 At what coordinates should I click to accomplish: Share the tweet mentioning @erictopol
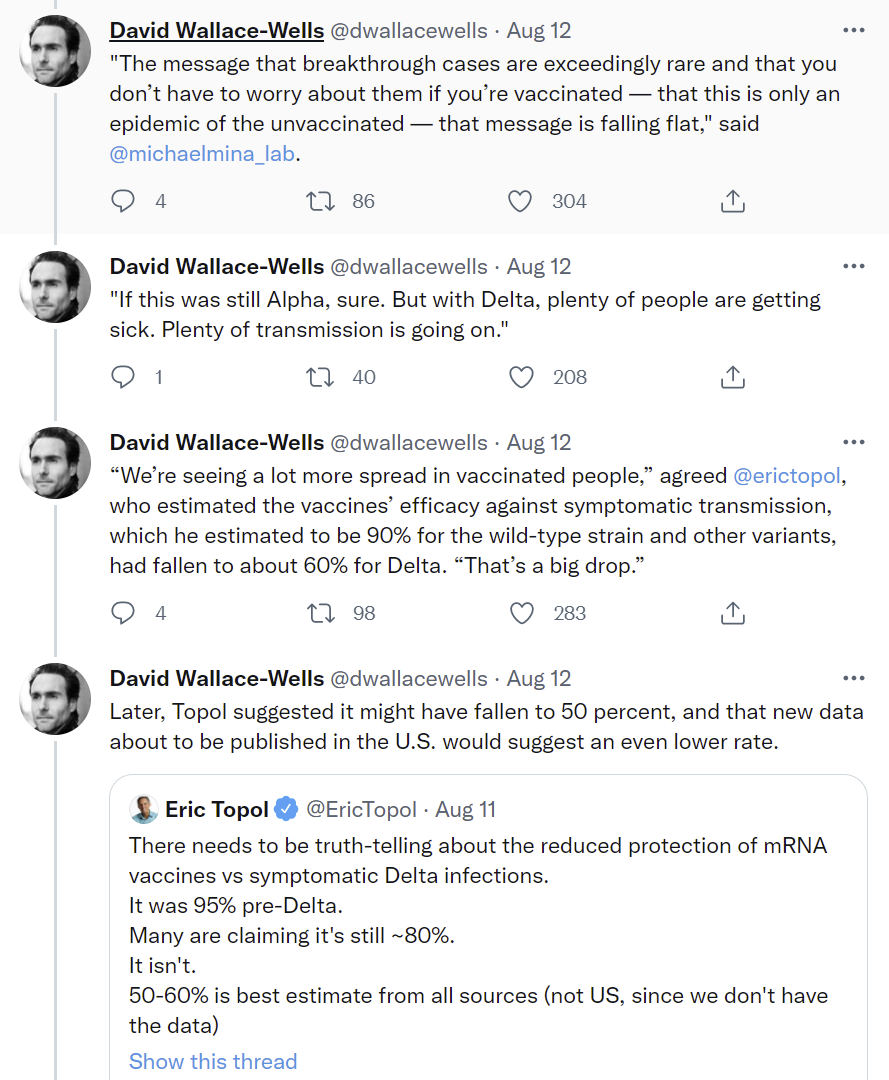tap(733, 613)
